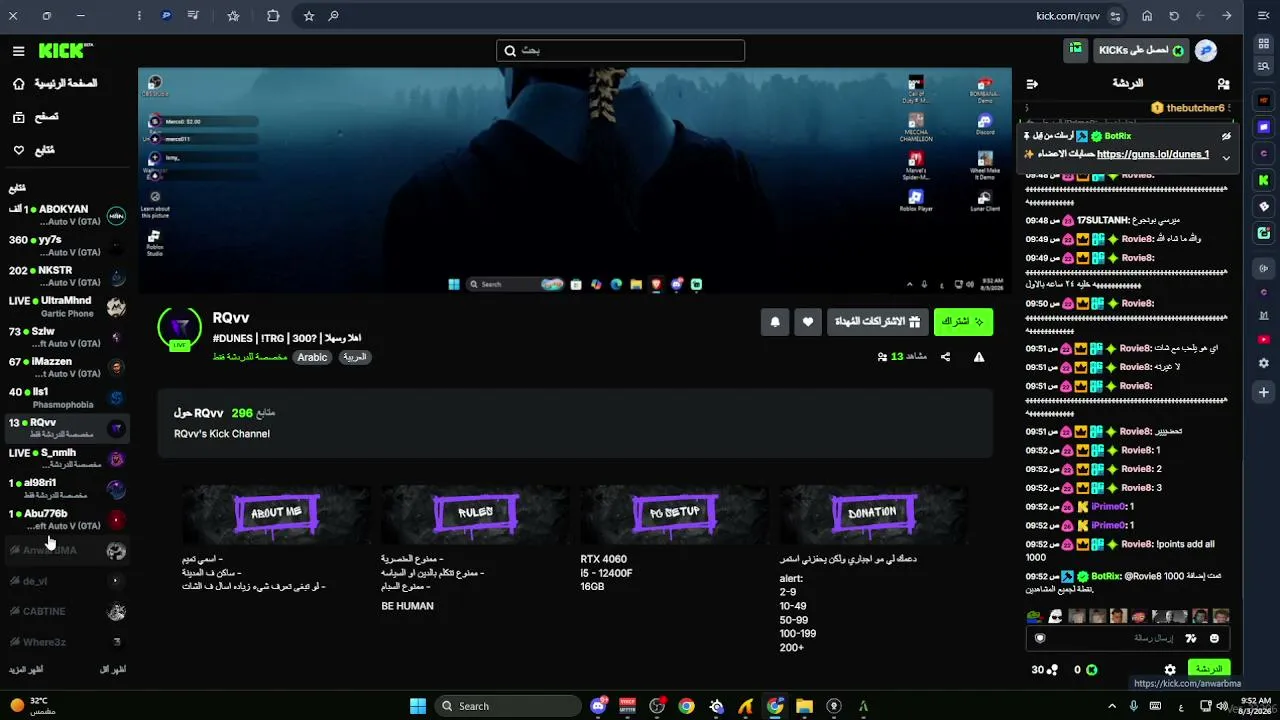Image resolution: width=1280 pixels, height=720 pixels.
Task: Open Szlw channel in sidebar
Action: 68,337
